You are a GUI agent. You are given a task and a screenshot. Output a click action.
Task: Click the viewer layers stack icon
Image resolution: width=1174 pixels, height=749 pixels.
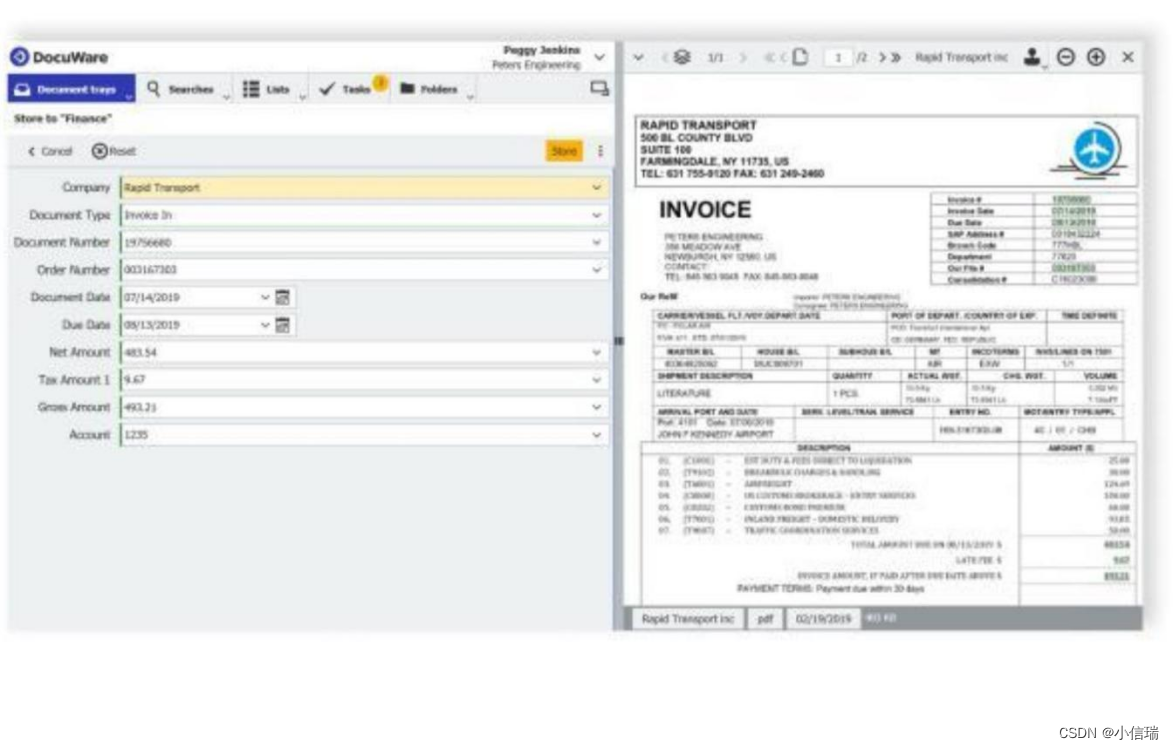(x=682, y=57)
